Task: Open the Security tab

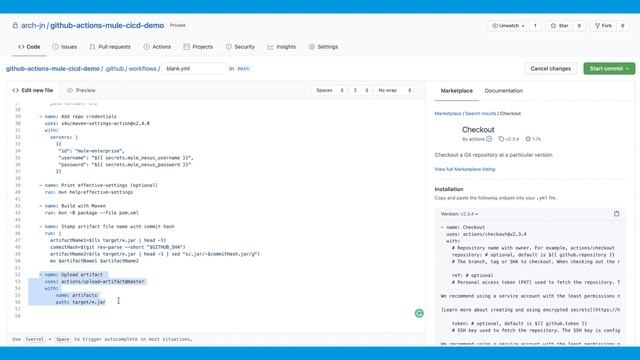Action: pyautogui.click(x=240, y=47)
